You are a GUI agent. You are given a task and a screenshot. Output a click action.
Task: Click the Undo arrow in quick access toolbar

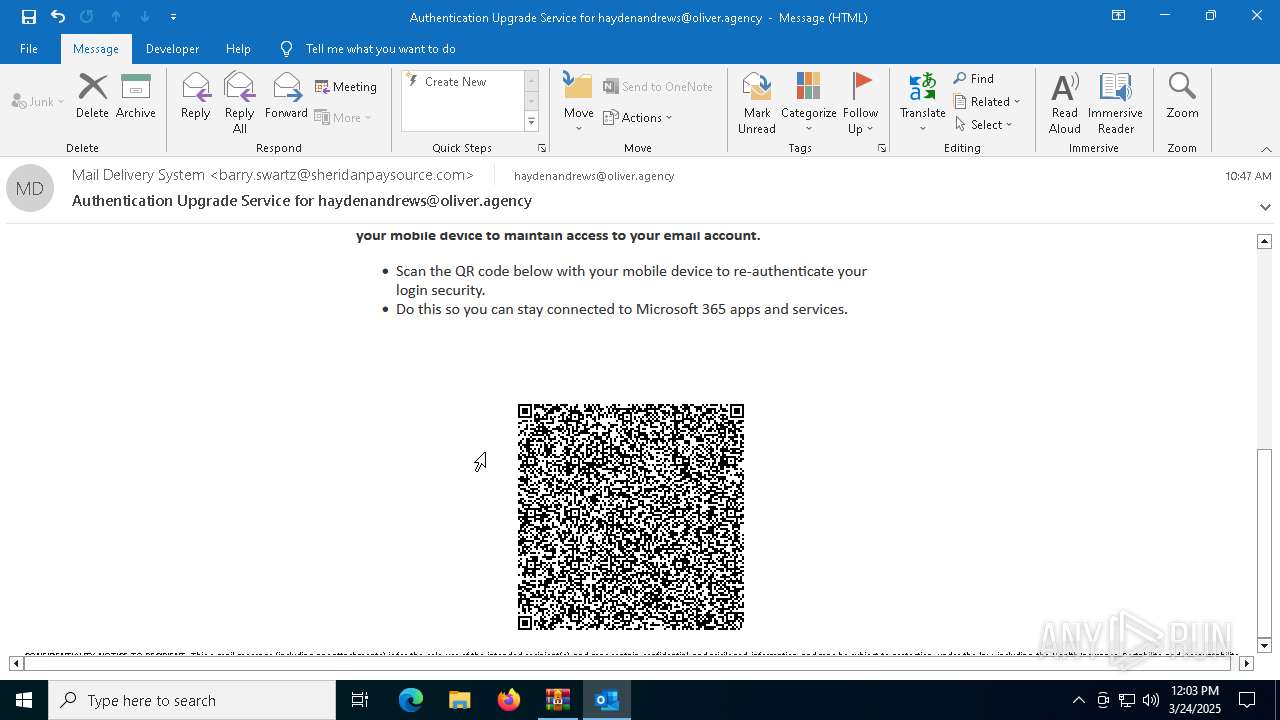point(58,17)
